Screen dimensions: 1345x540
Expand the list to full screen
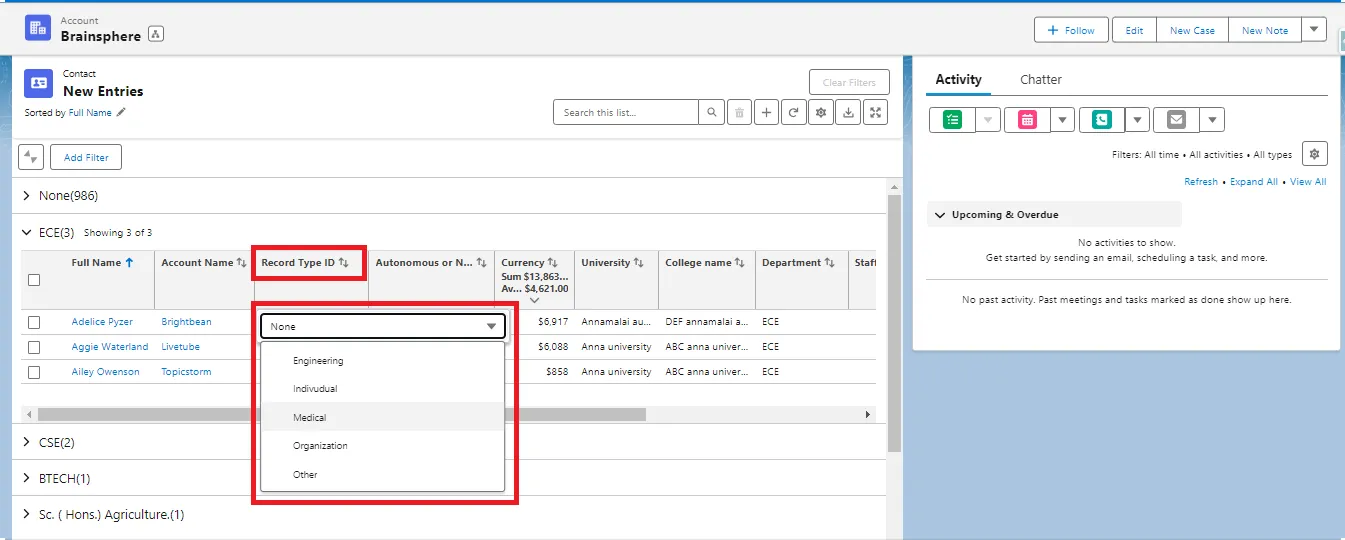coord(875,113)
